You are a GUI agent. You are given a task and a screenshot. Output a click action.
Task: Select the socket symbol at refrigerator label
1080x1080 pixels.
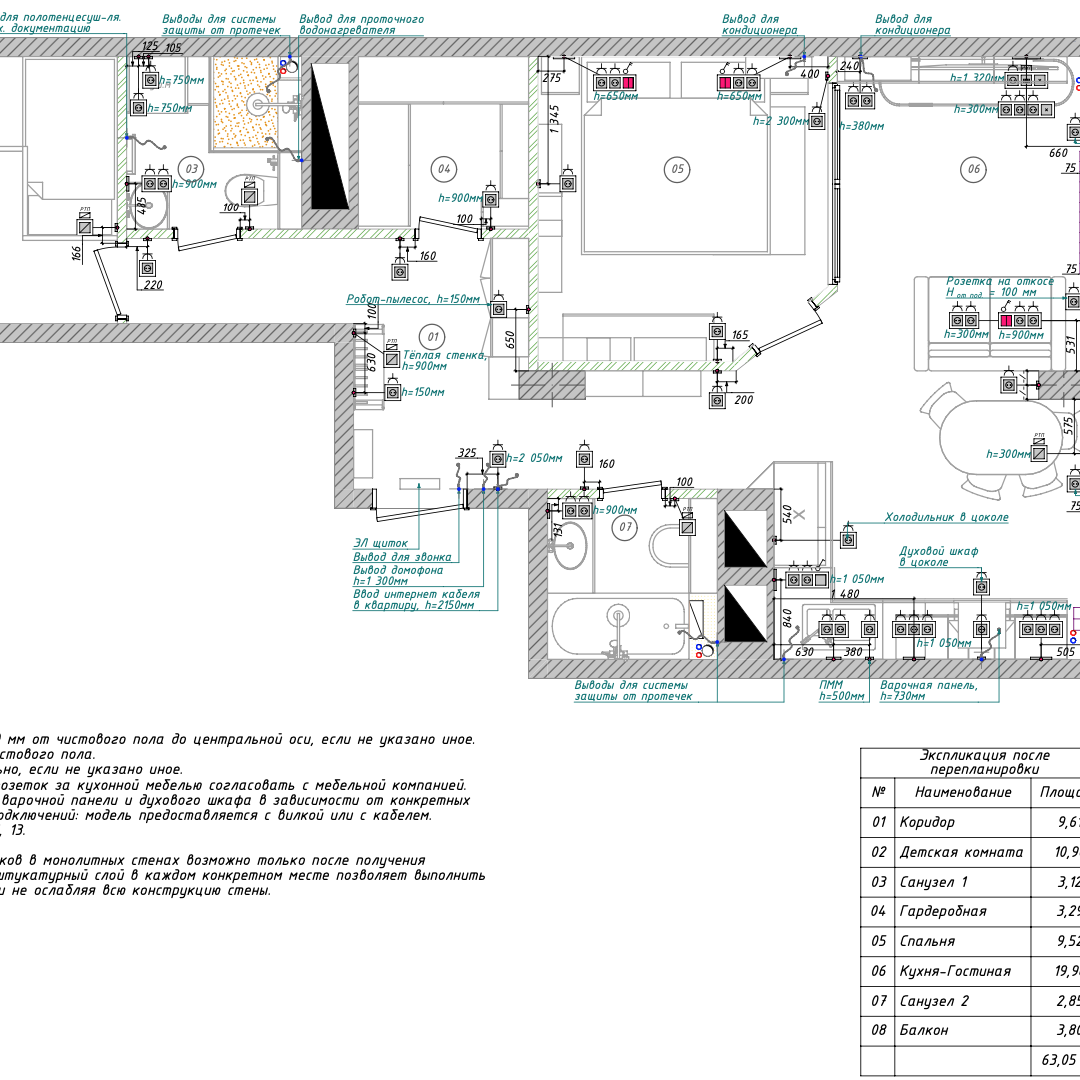pyautogui.click(x=849, y=540)
